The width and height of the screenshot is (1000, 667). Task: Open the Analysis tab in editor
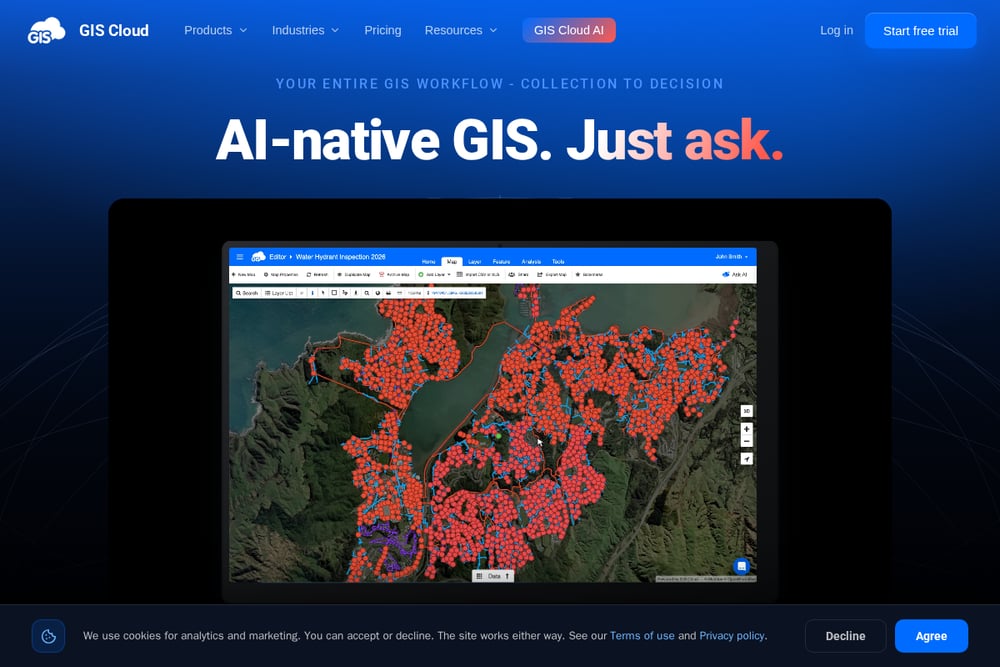[531, 261]
